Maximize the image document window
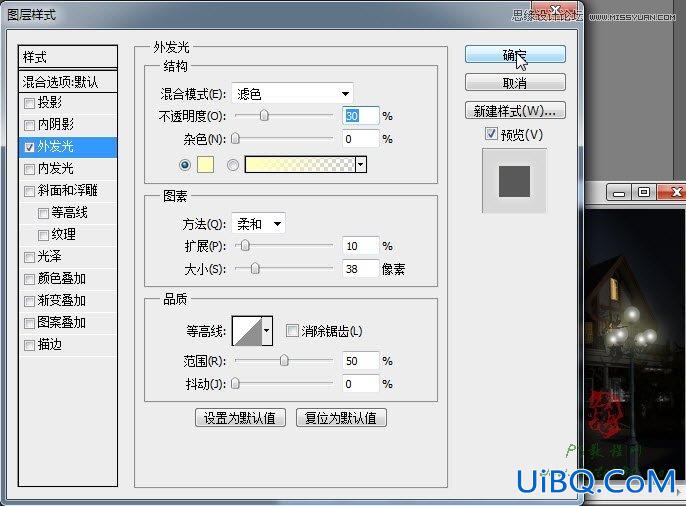Image resolution: width=686 pixels, height=506 pixels. click(644, 192)
